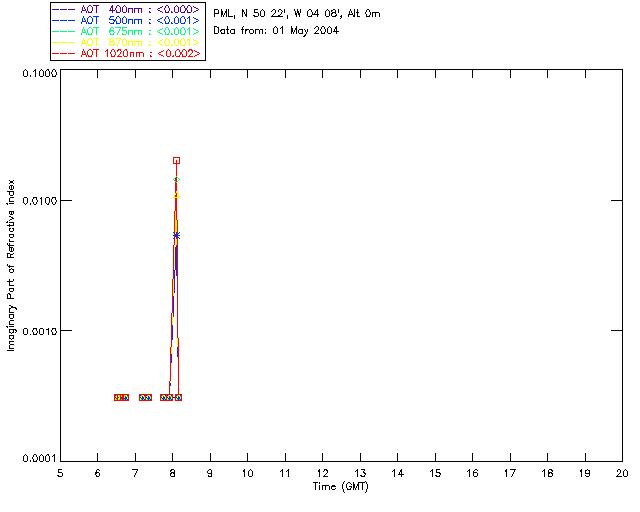Click the x-axis label 8
Image resolution: width=640 pixels, height=512 pixels.
tap(173, 473)
